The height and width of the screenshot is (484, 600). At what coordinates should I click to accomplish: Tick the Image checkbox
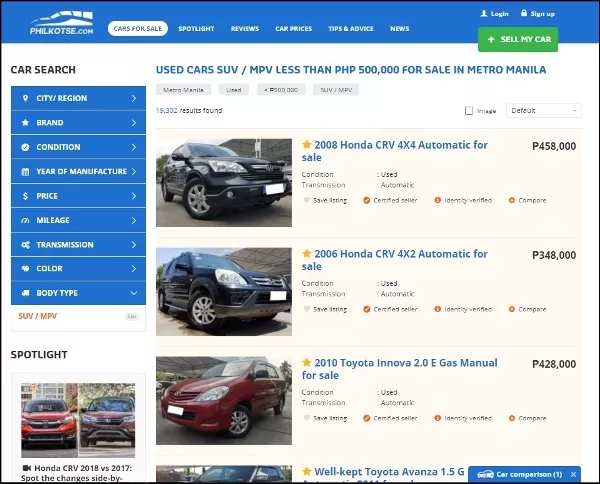click(469, 111)
